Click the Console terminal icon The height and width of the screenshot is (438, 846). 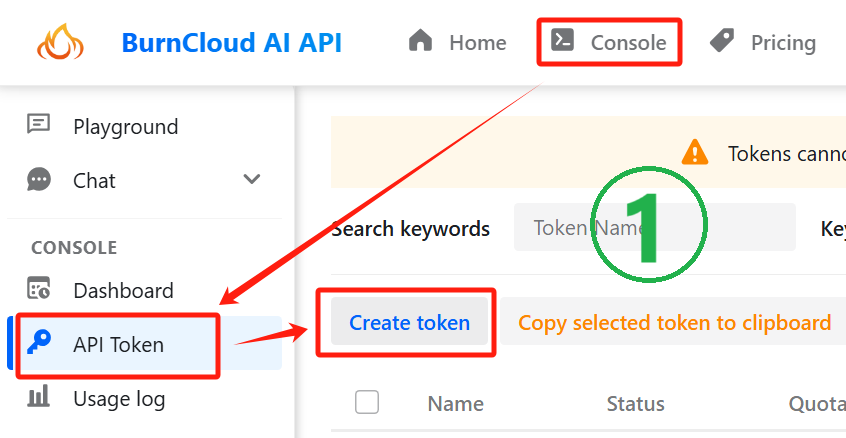[x=563, y=40]
